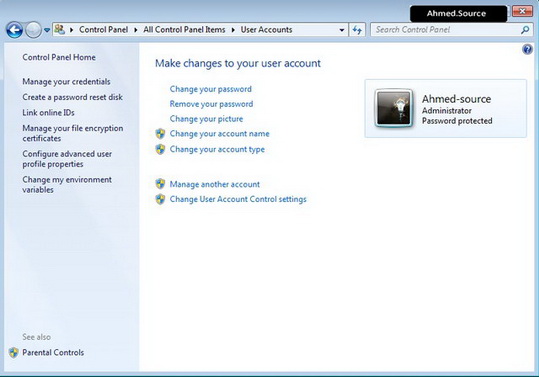The image size is (539, 377).
Task: Click the blue Back arrow button
Action: (x=14, y=30)
